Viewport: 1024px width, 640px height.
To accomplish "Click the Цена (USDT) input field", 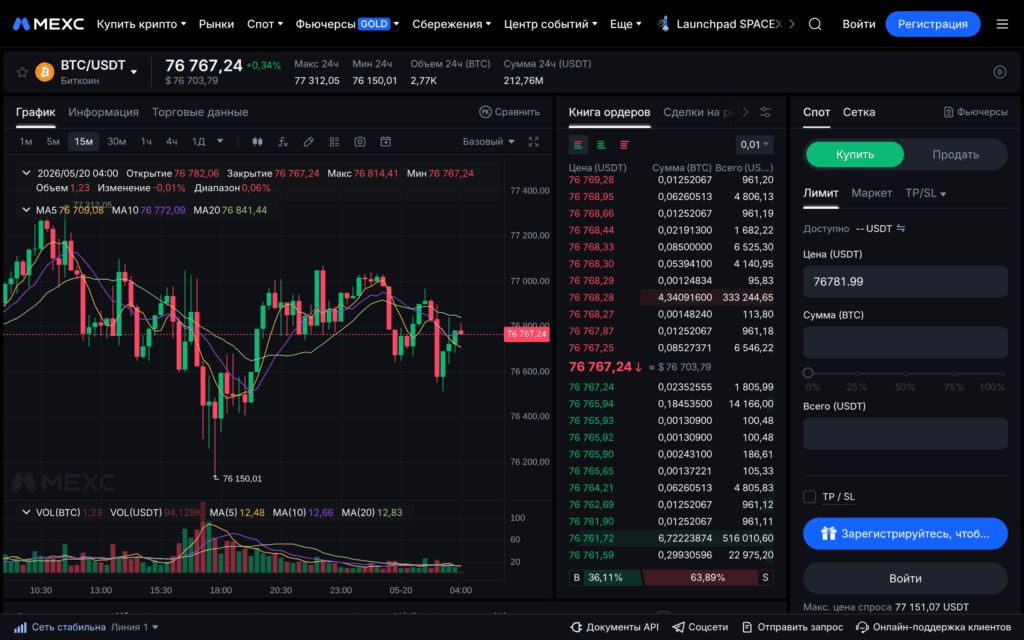I will pos(905,281).
